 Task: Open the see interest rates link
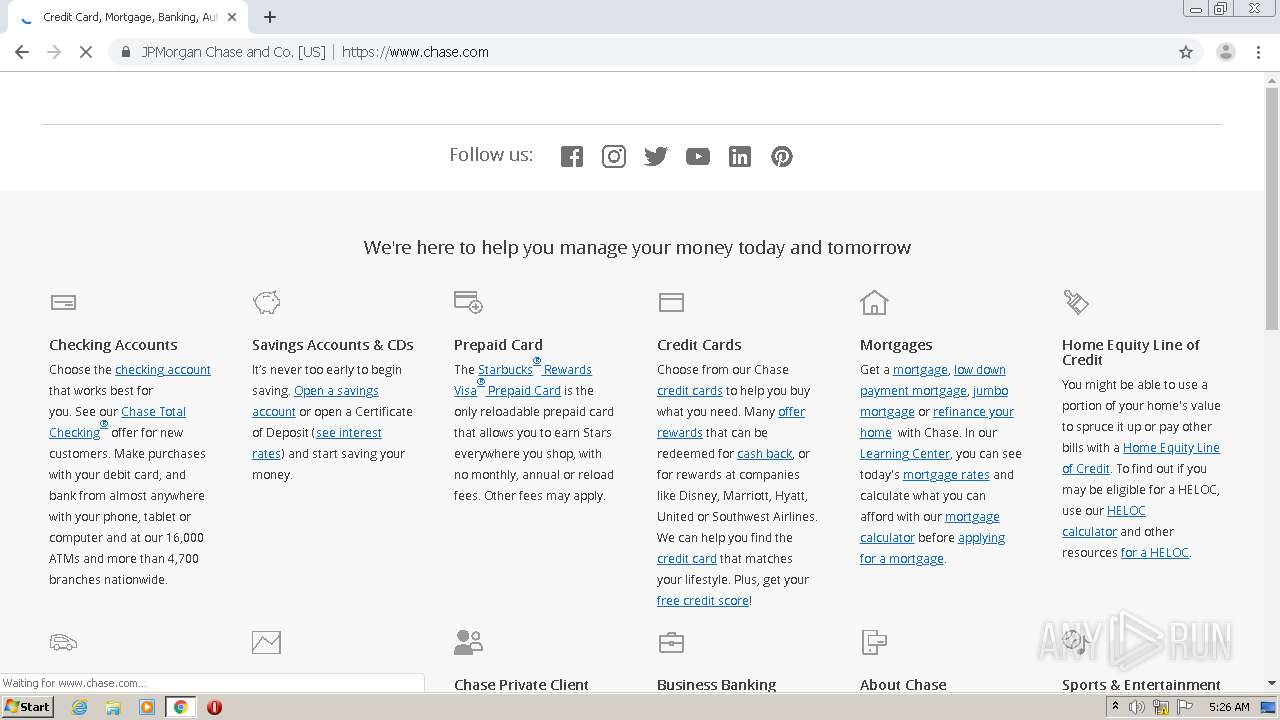coord(317,443)
